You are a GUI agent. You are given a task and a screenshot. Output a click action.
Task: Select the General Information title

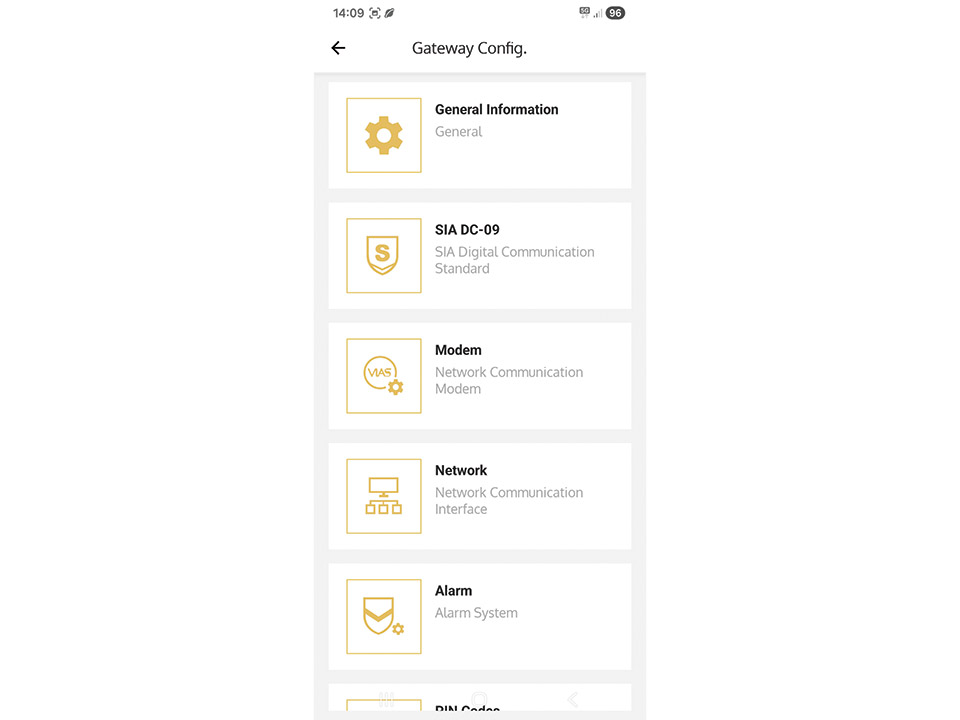(x=497, y=110)
